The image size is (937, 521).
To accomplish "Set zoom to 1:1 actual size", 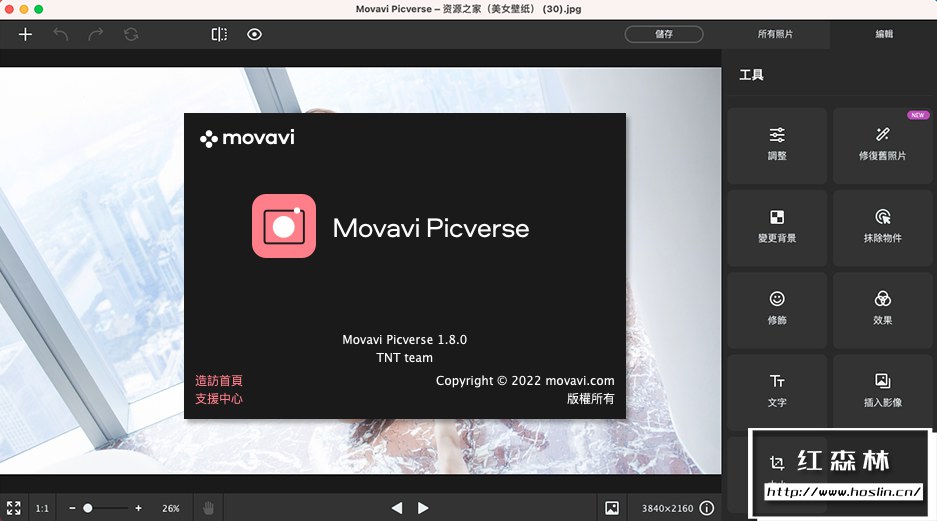I will [x=42, y=508].
